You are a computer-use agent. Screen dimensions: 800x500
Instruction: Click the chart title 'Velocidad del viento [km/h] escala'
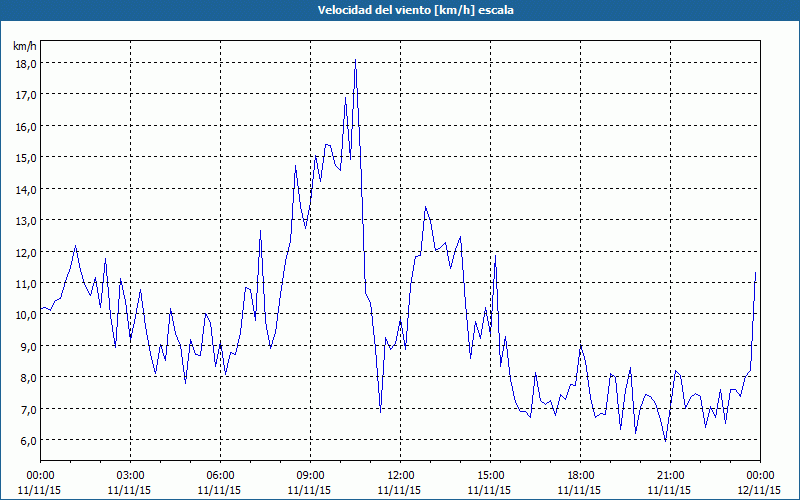point(415,10)
